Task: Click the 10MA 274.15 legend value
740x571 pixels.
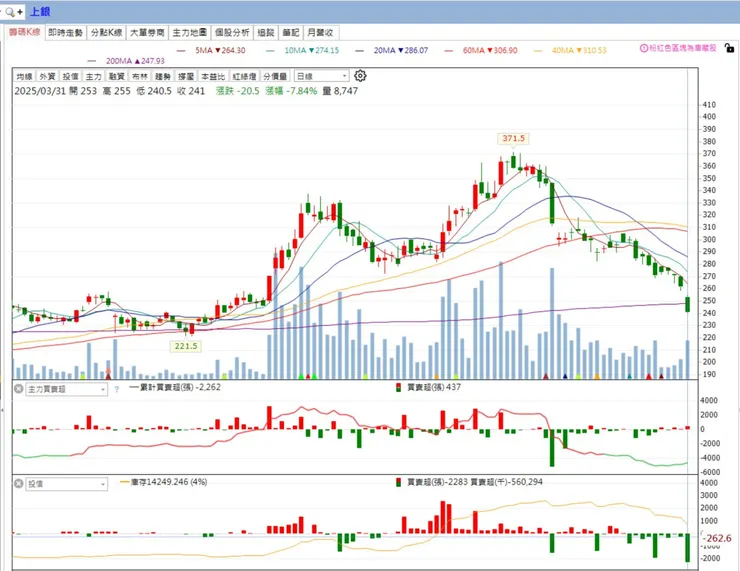Action: [311, 50]
